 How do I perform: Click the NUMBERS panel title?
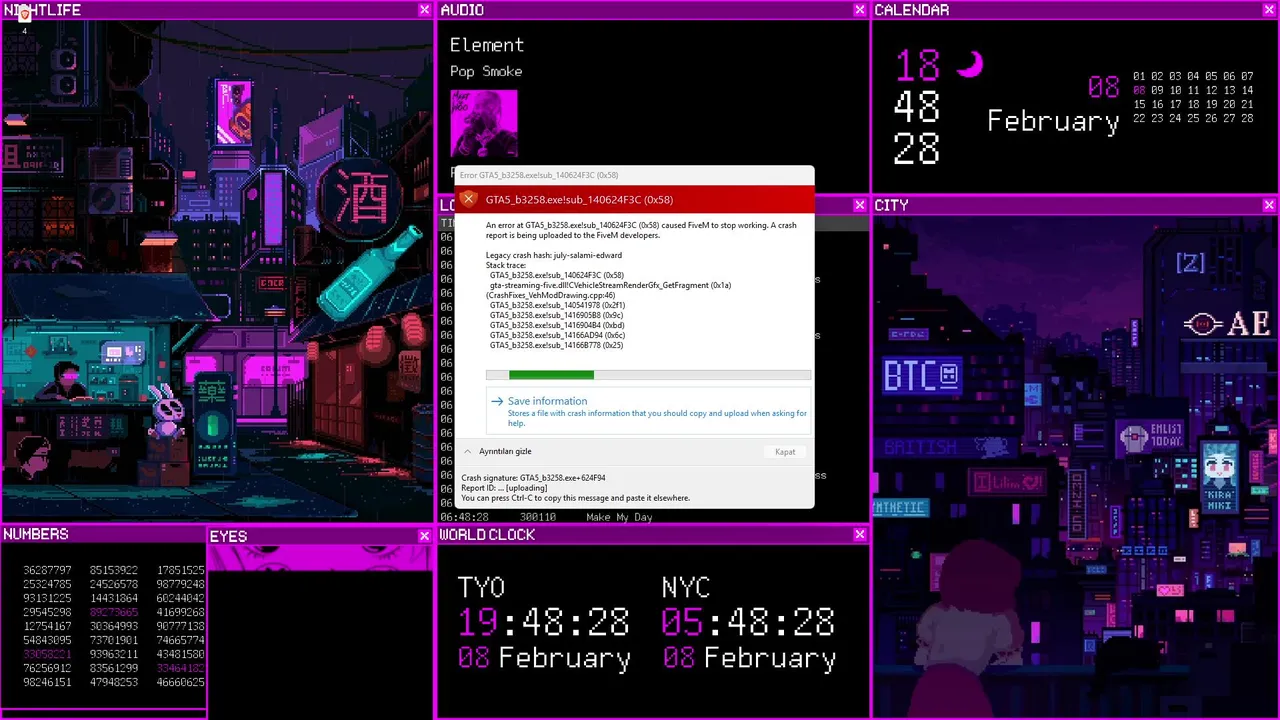pyautogui.click(x=36, y=535)
